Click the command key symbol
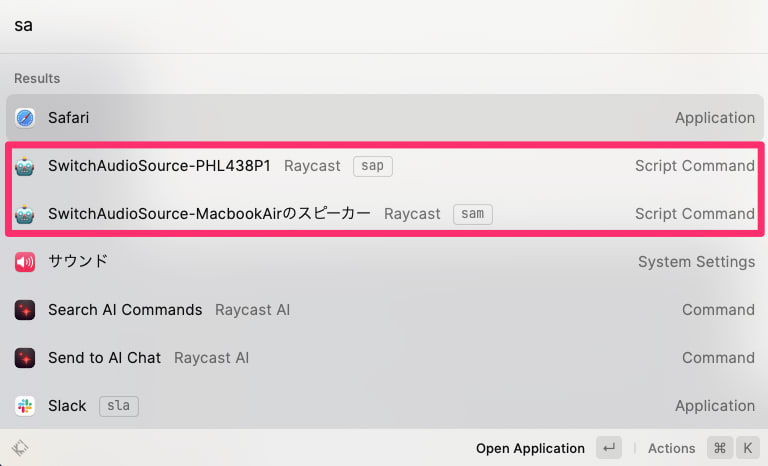The image size is (768, 466). [720, 448]
